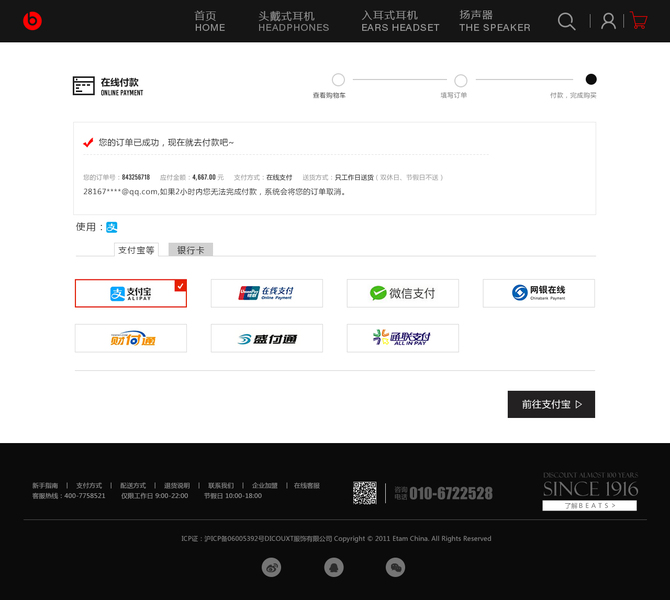The image size is (670, 600).
Task: Choose UnionPay 在线支付 payment option
Action: click(x=267, y=293)
